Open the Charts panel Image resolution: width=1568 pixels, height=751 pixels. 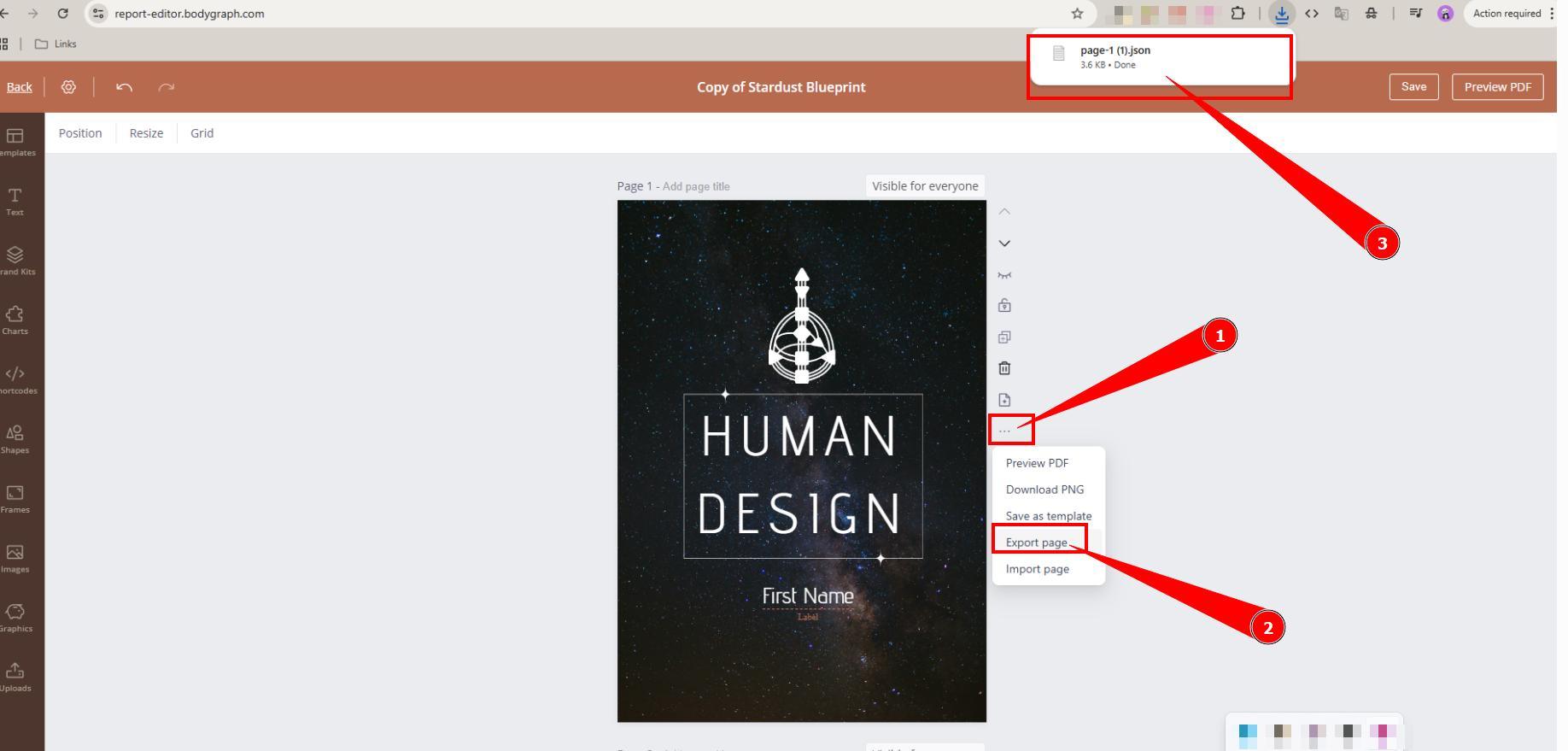(x=15, y=320)
